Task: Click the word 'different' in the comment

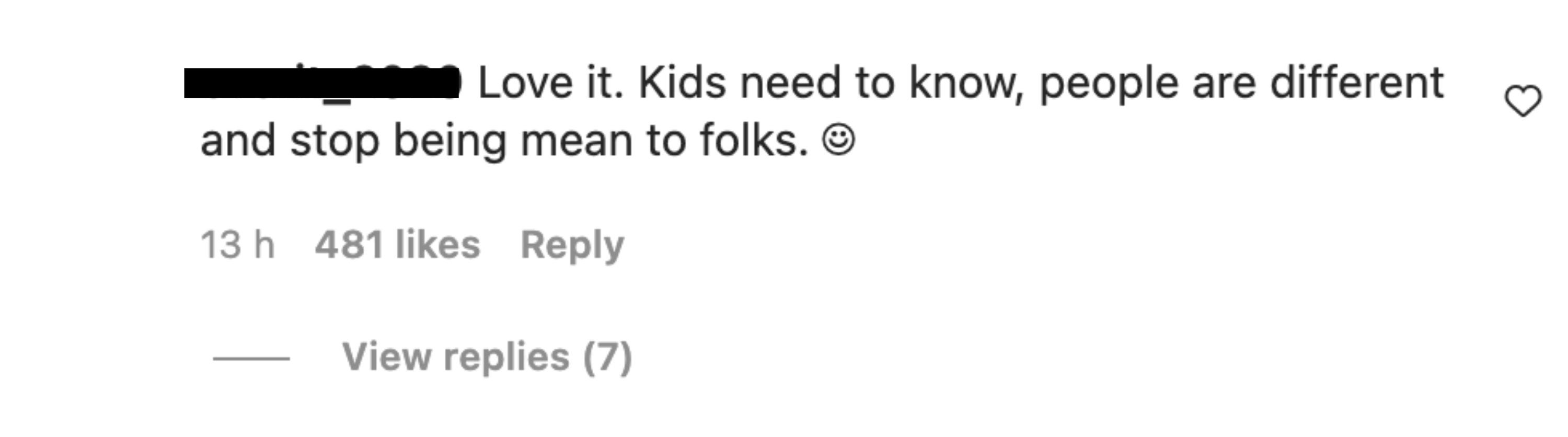Action: [x=1357, y=83]
